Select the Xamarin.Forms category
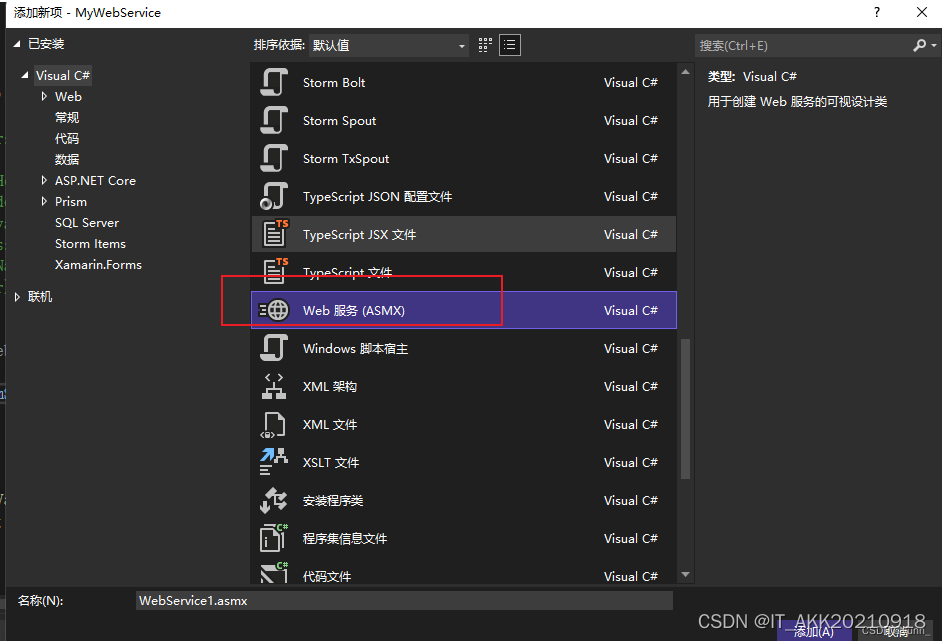 [98, 264]
